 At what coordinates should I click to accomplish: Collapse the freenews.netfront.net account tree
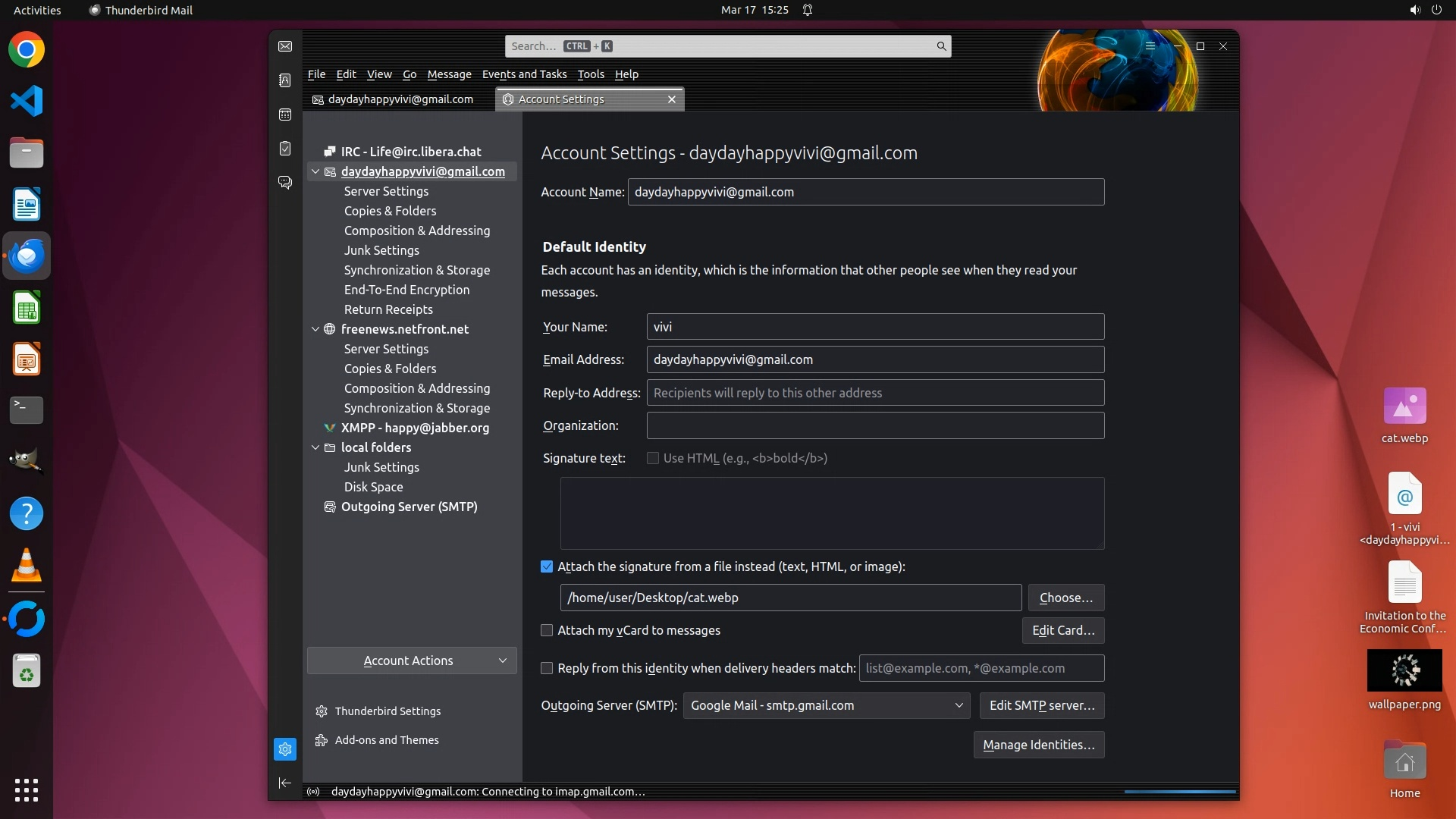(x=315, y=329)
